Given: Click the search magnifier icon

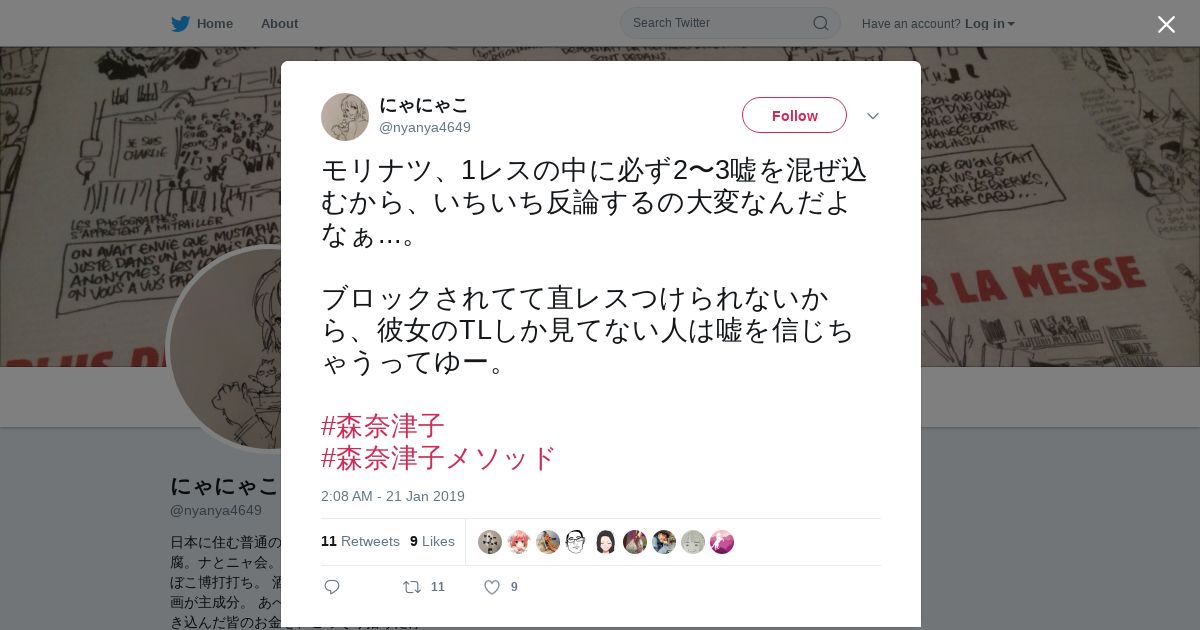Looking at the screenshot, I should [x=820, y=23].
